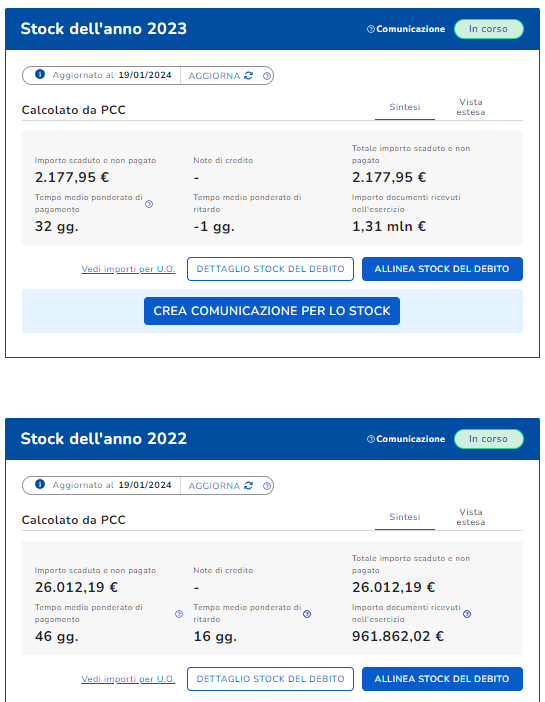545x702 pixels.
Task: Open help for 2022 Tempo medio ponderato di pagamento
Action: point(179,614)
